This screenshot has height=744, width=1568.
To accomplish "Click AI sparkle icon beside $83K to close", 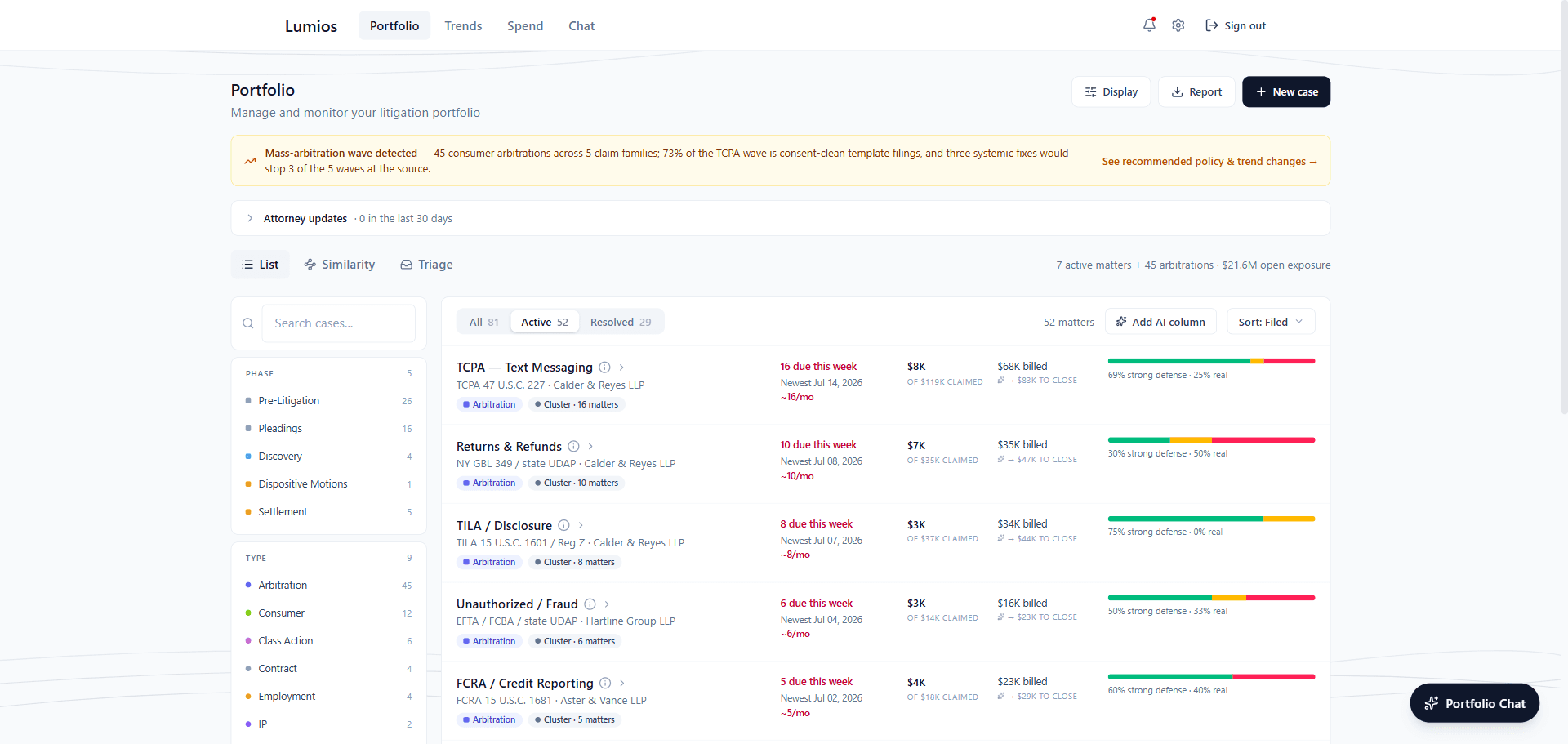I will click(1001, 381).
